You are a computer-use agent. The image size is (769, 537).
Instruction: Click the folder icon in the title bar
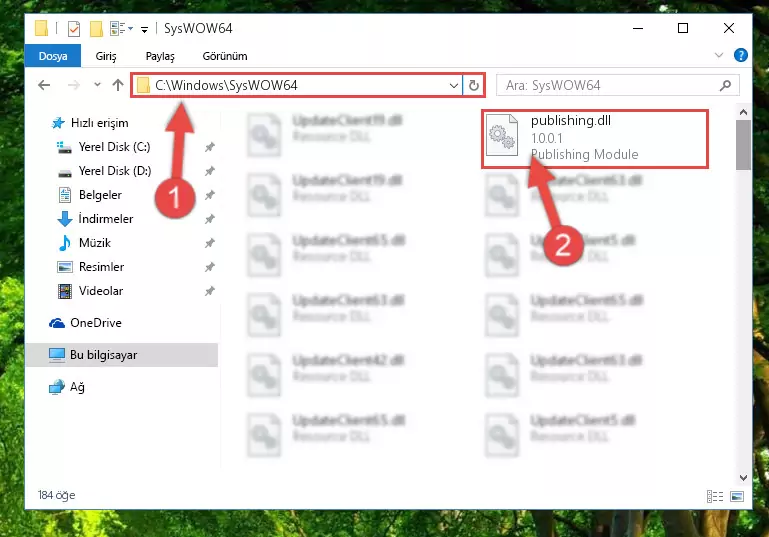click(x=42, y=28)
